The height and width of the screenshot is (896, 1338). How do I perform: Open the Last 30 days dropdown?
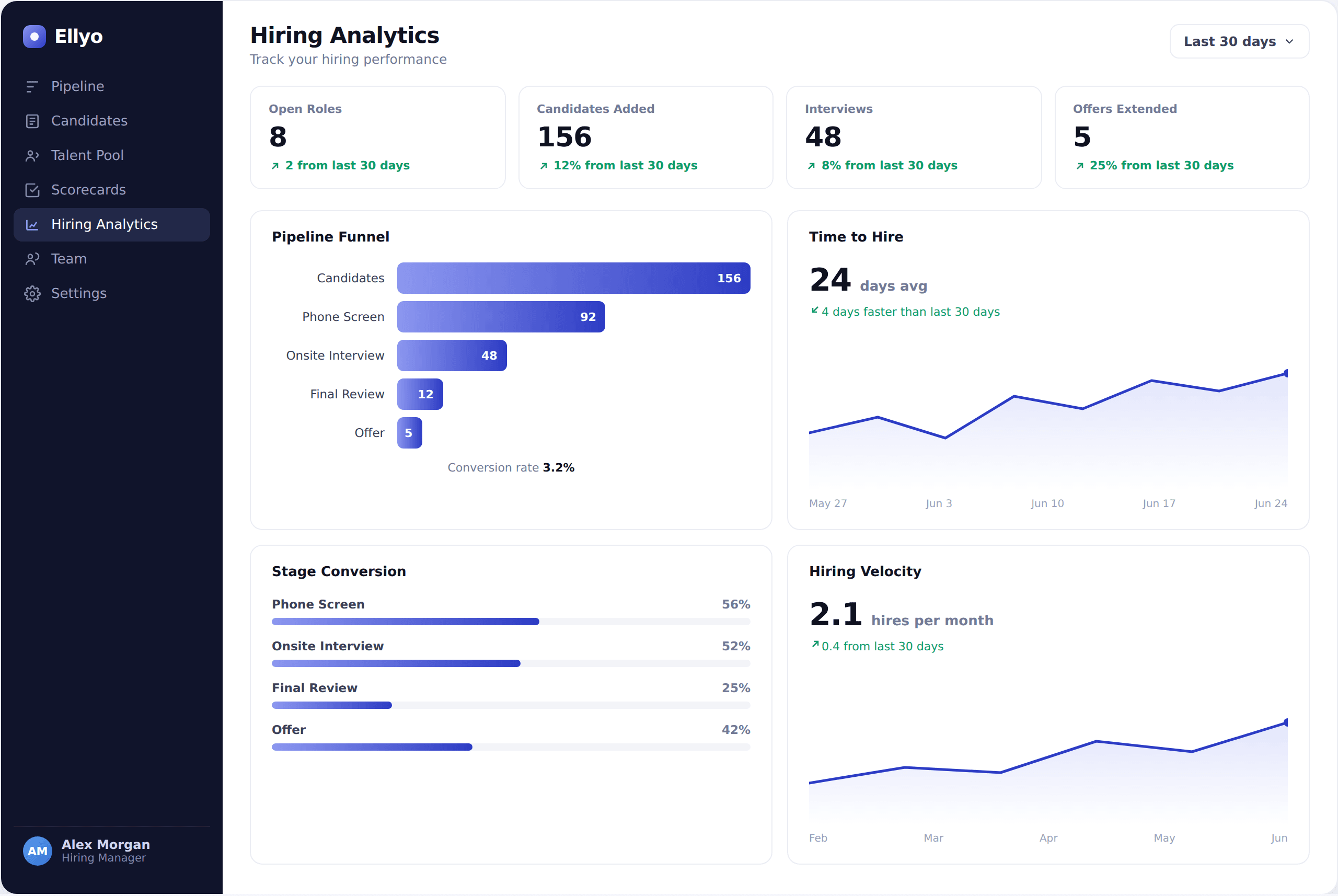point(1239,41)
